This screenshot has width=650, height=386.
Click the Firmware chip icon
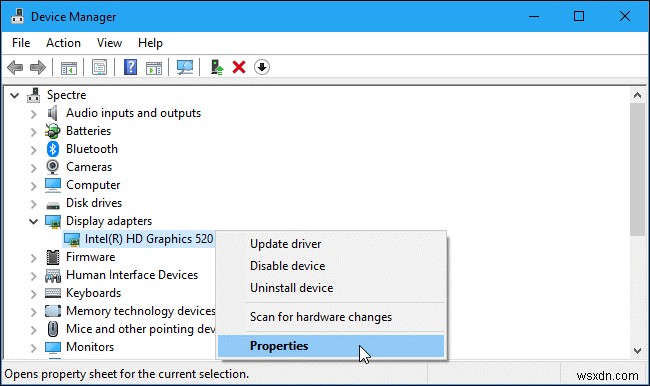coord(53,257)
